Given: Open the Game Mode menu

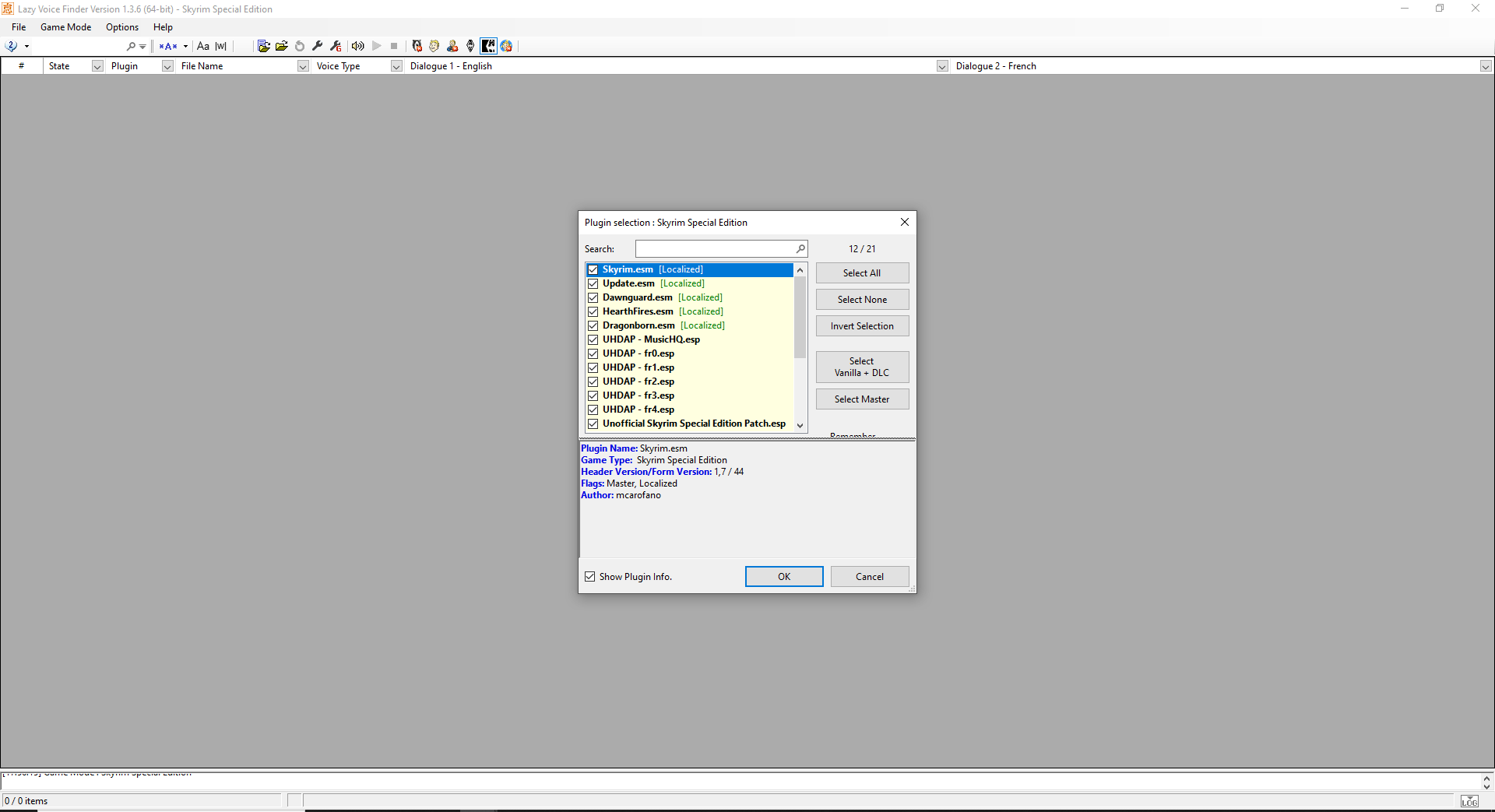Looking at the screenshot, I should click(x=66, y=27).
